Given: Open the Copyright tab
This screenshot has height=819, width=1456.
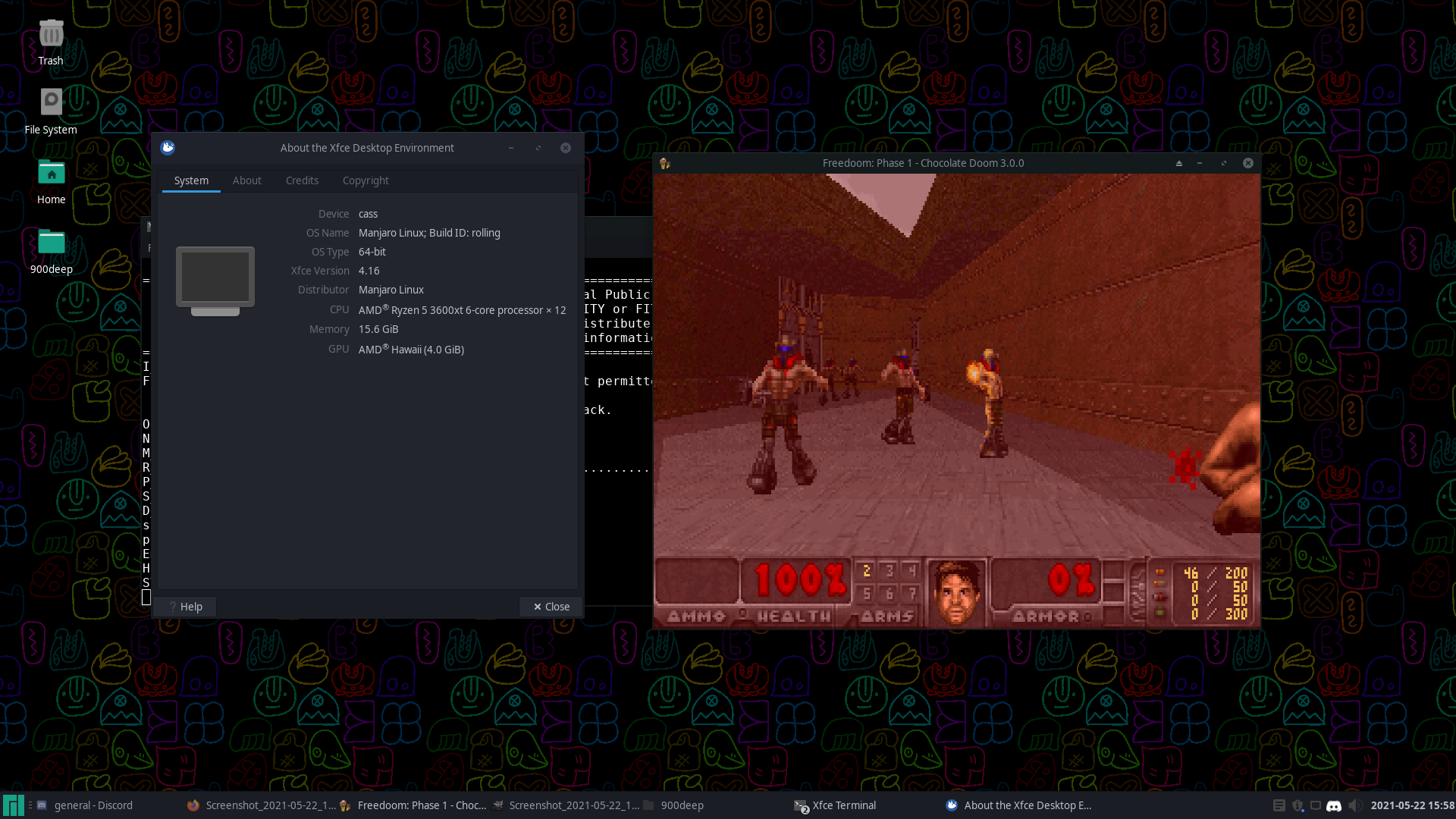Looking at the screenshot, I should pos(365,180).
